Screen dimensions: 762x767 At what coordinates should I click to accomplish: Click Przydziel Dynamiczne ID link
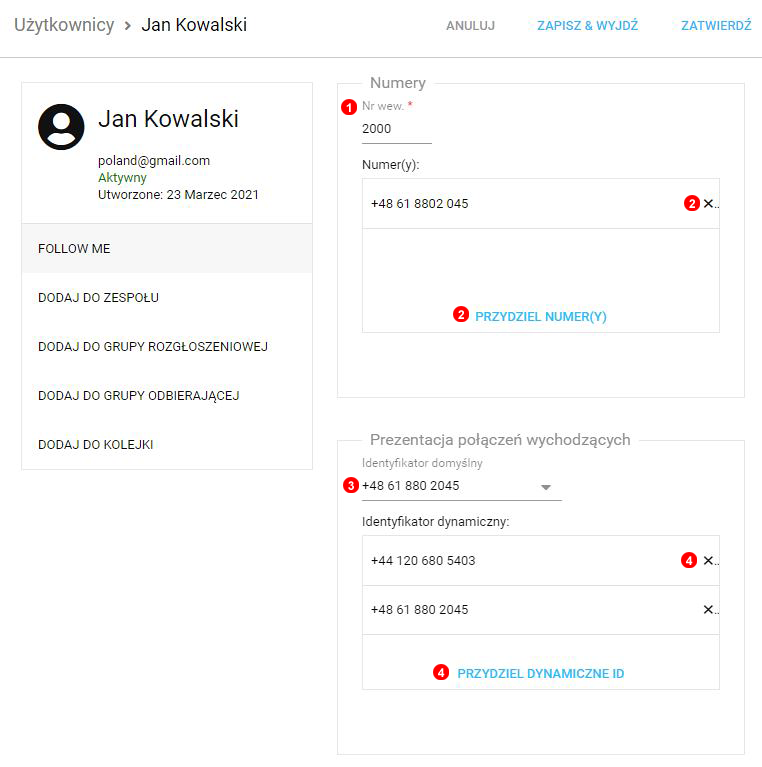540,674
